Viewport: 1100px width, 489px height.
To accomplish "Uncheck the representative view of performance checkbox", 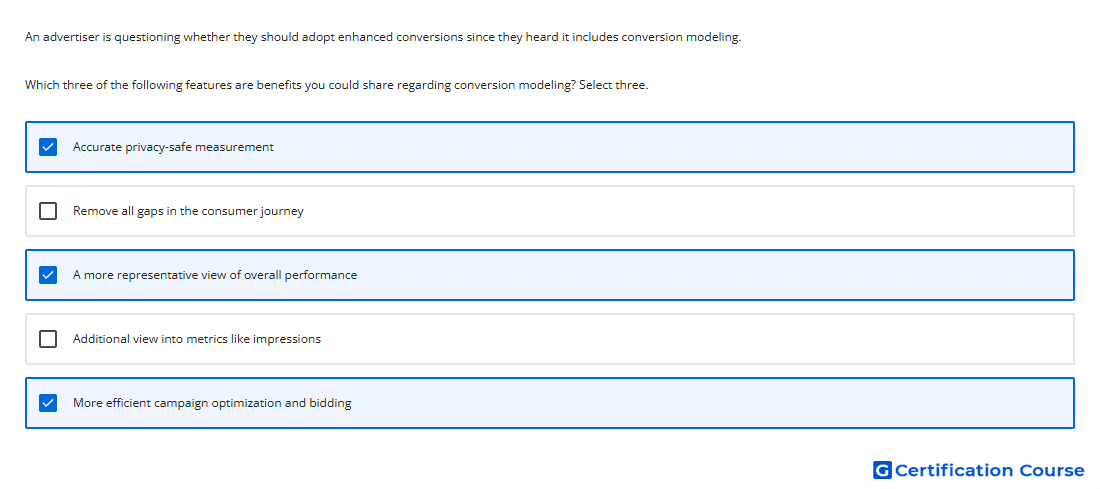I will pyautogui.click(x=48, y=275).
